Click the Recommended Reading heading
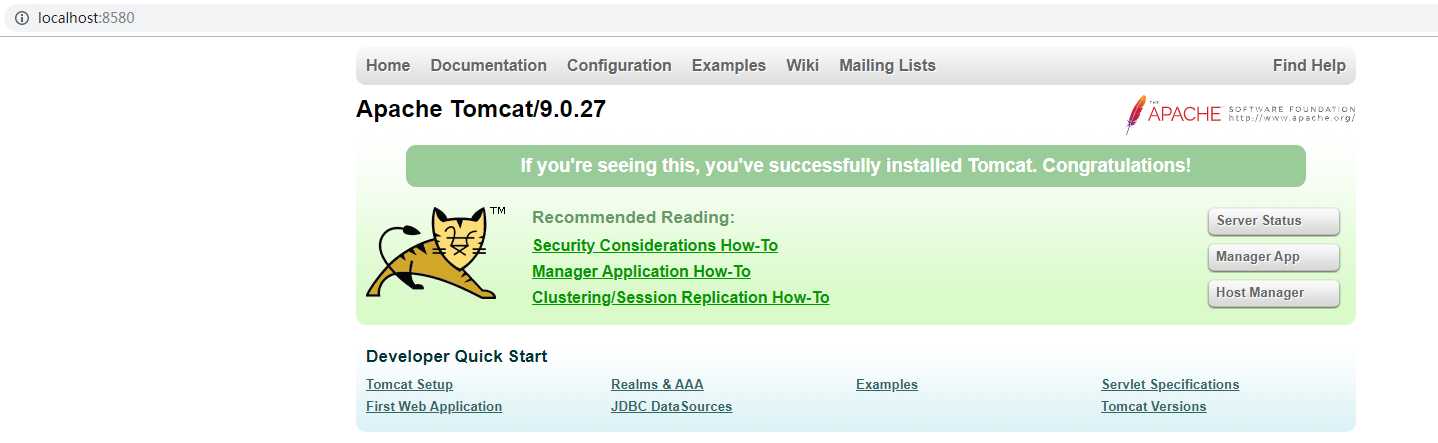The width and height of the screenshot is (1438, 443). point(633,218)
